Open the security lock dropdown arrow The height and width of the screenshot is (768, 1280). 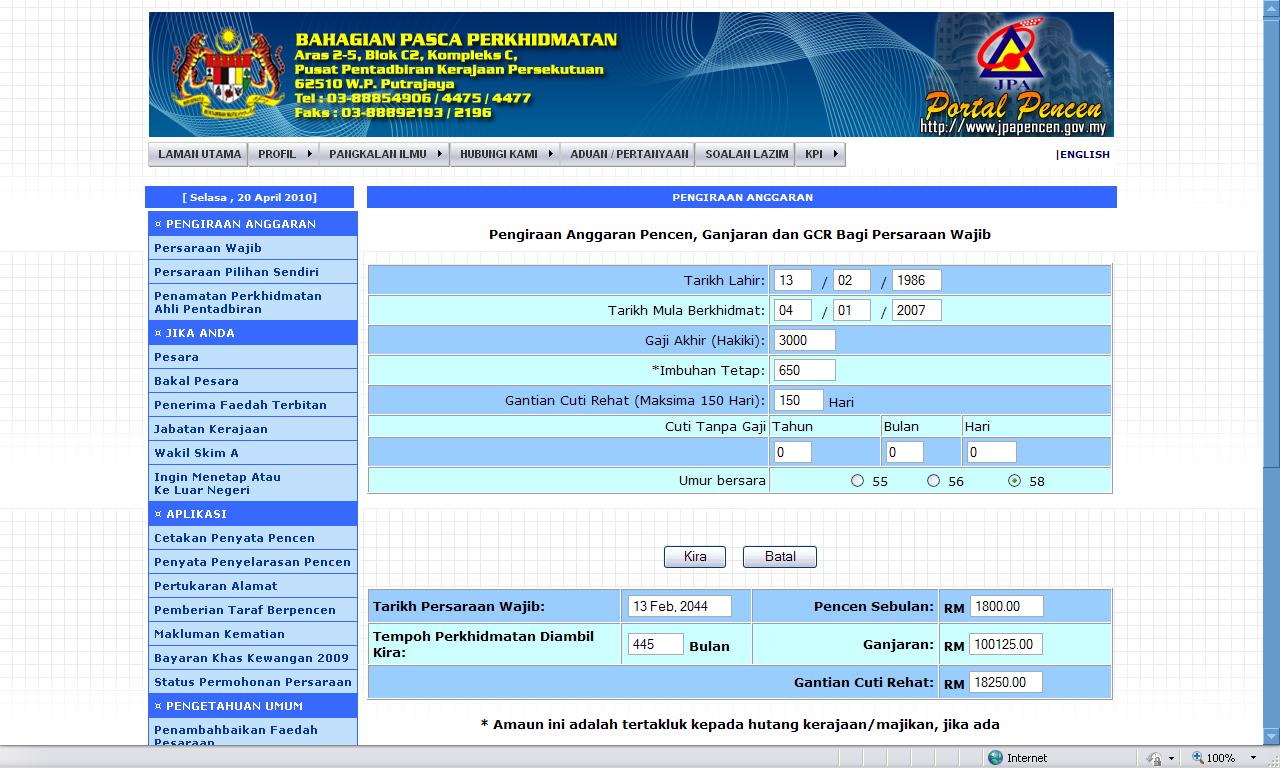pyautogui.click(x=1171, y=758)
